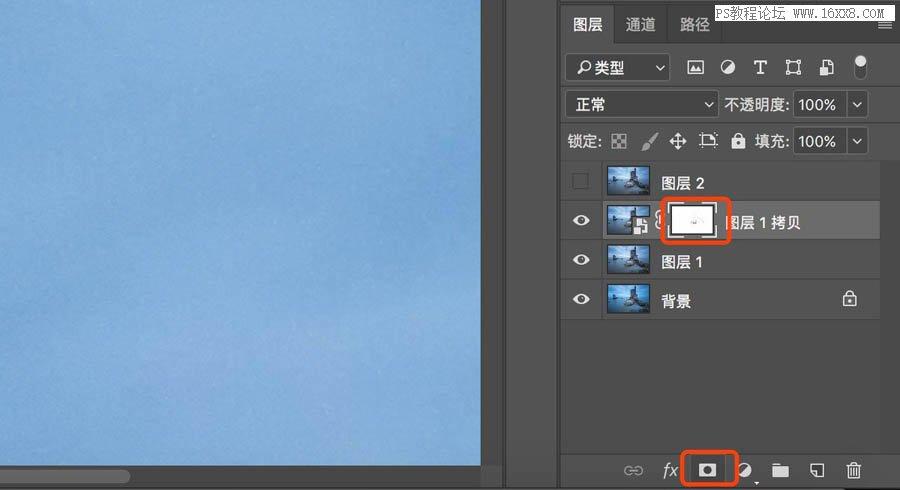Create a new fill or adjustment layer

pyautogui.click(x=745, y=469)
